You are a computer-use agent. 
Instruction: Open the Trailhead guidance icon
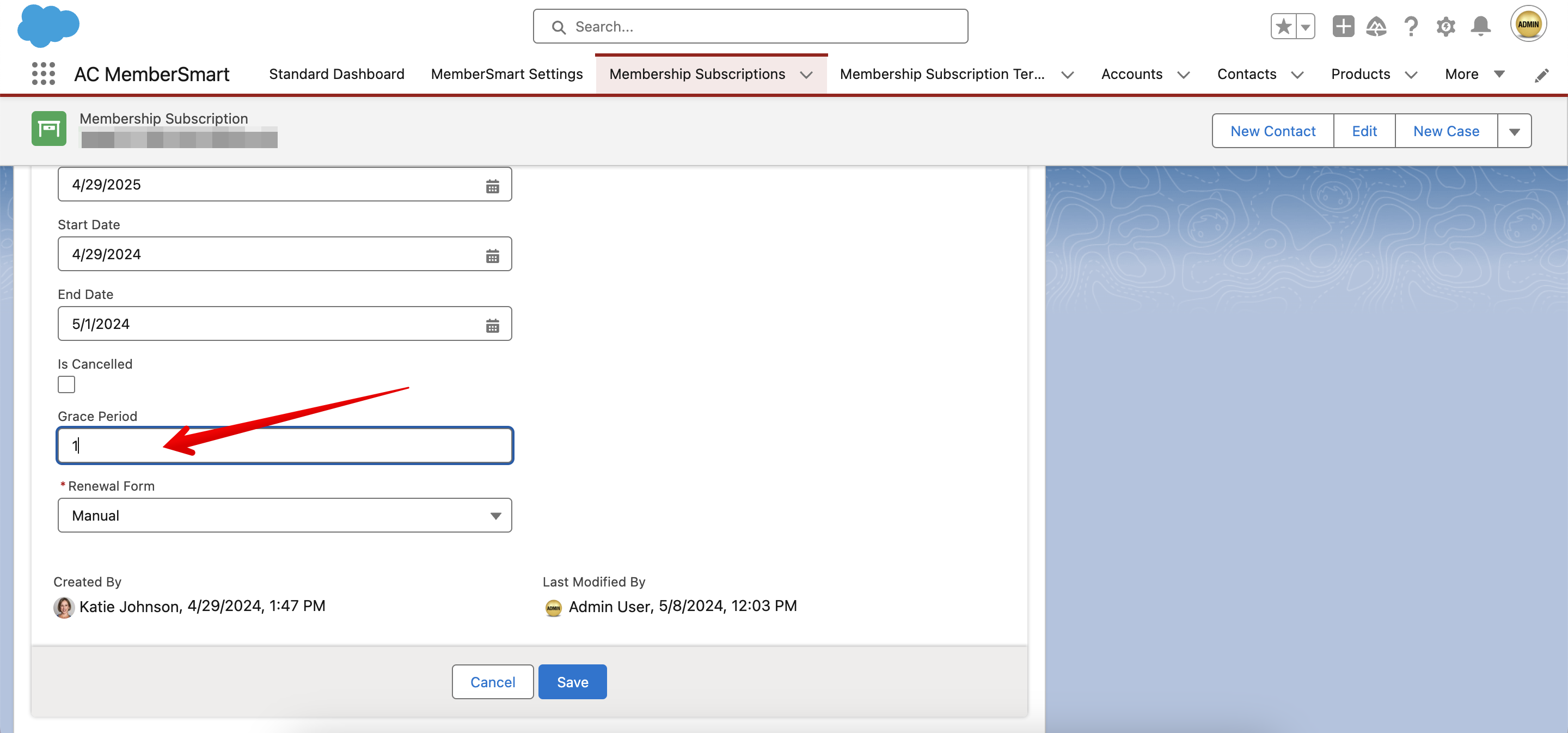[1376, 26]
